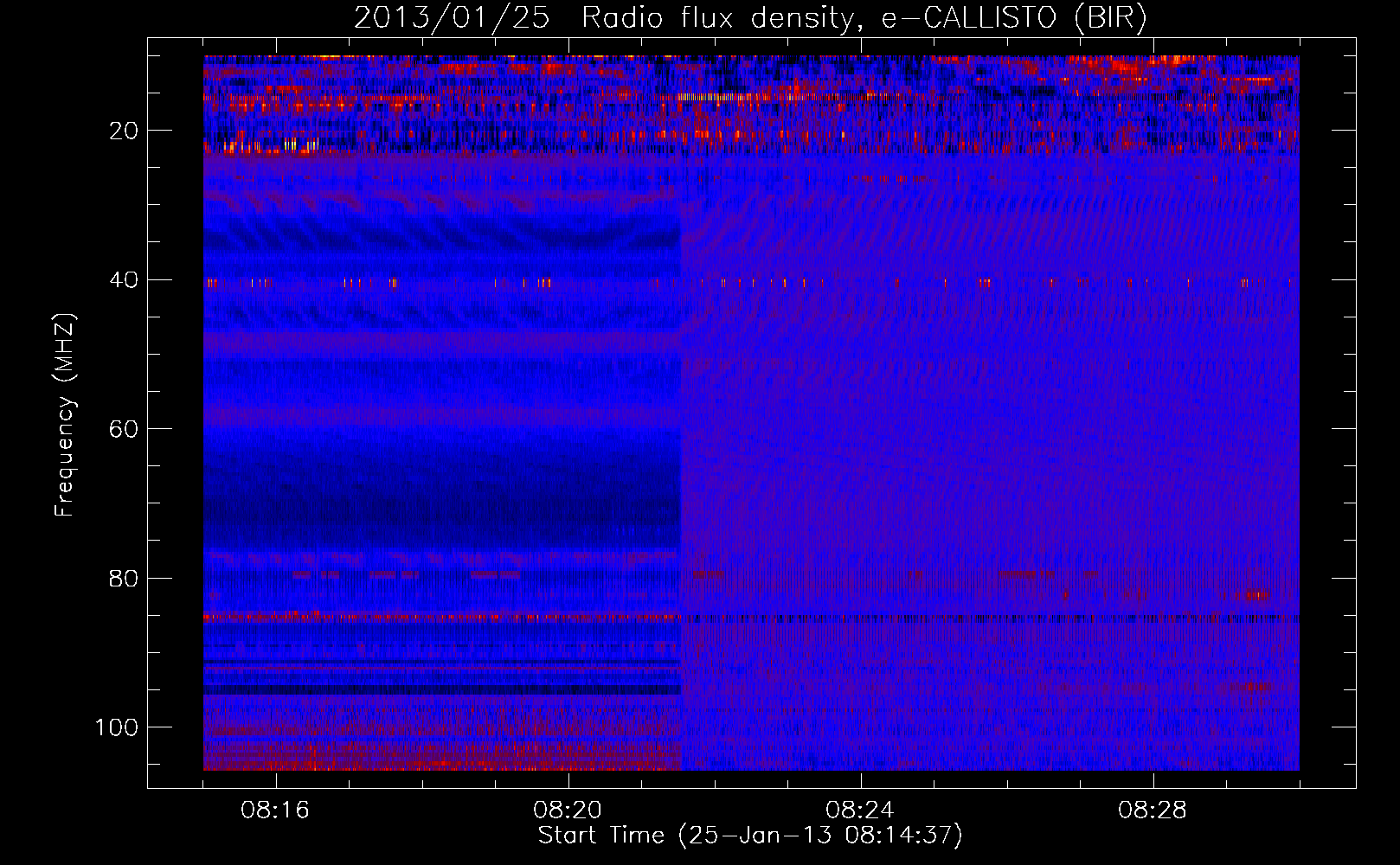The width and height of the screenshot is (1400, 865).
Task: Click the 20 MHz frequency tick label
Action: point(124,131)
